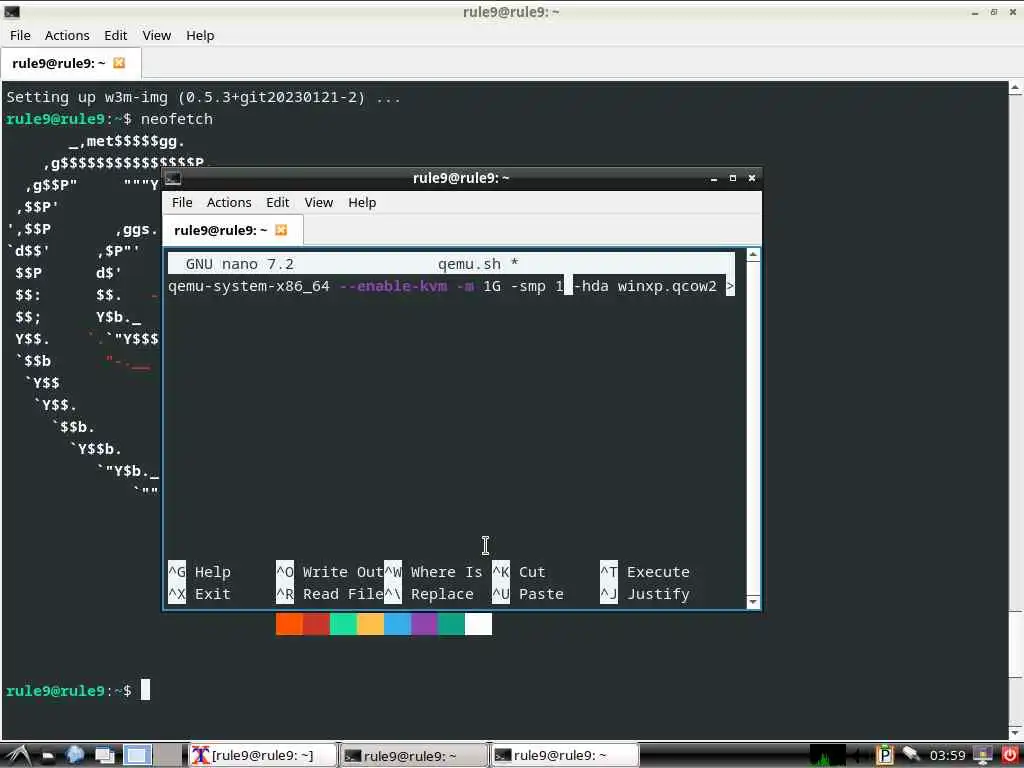
Task: Open the View menu of the background terminal
Action: [157, 35]
